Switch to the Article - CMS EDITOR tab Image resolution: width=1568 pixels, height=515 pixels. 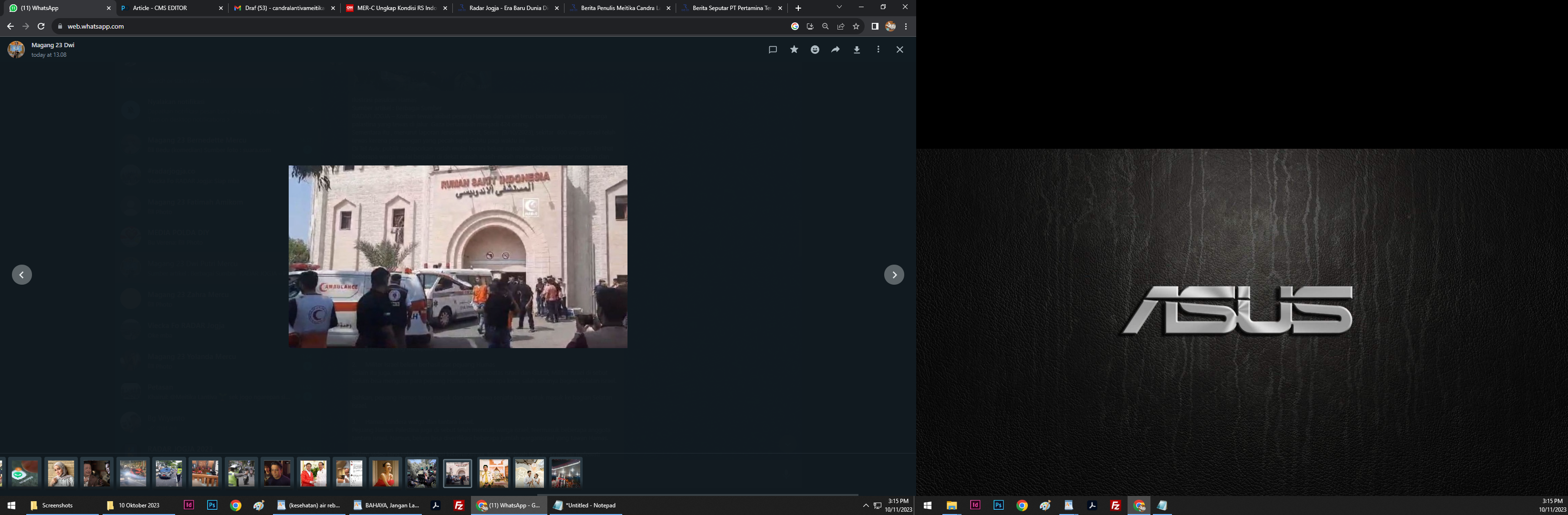click(172, 8)
